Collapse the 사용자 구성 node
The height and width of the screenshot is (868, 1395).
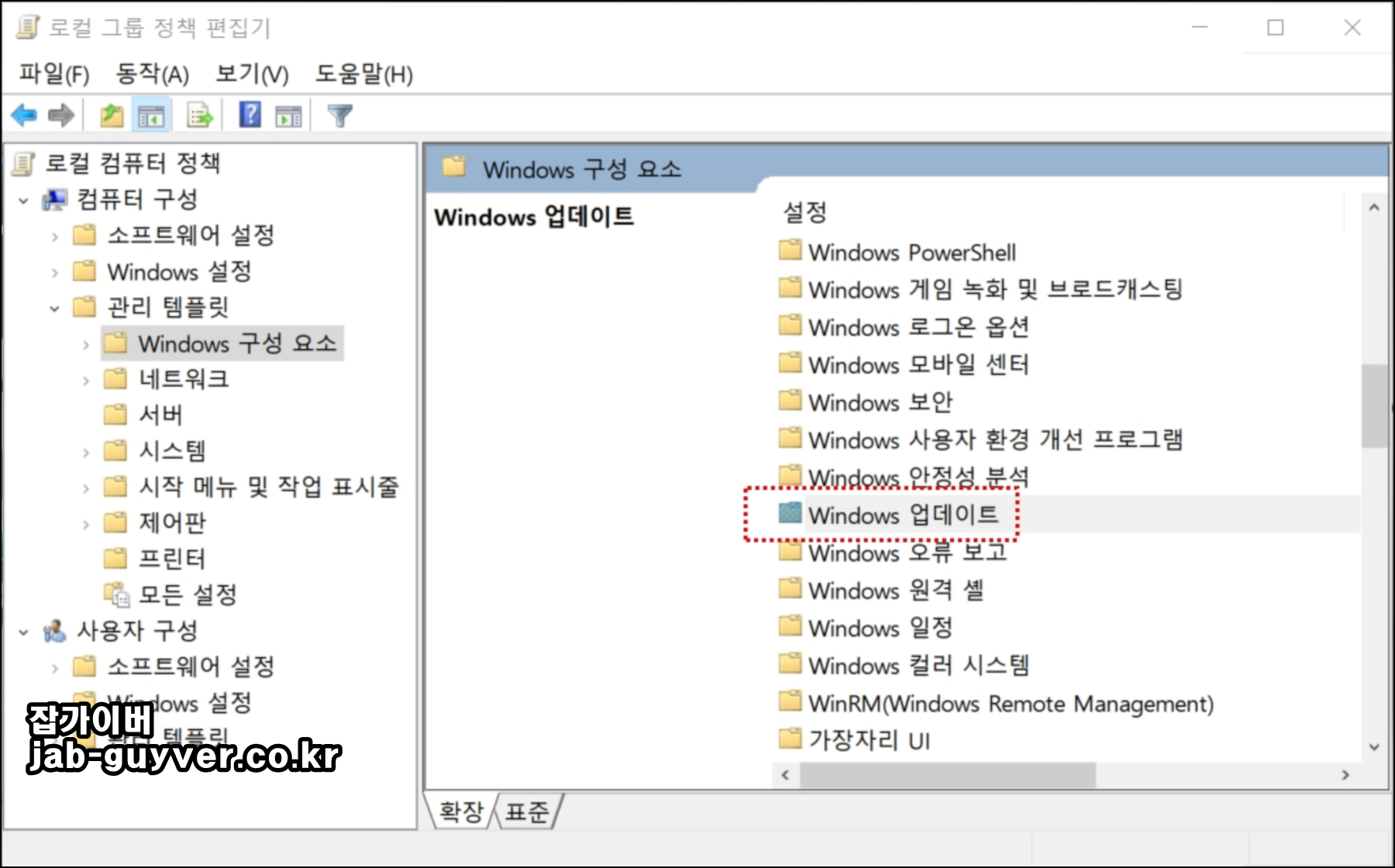click(23, 632)
